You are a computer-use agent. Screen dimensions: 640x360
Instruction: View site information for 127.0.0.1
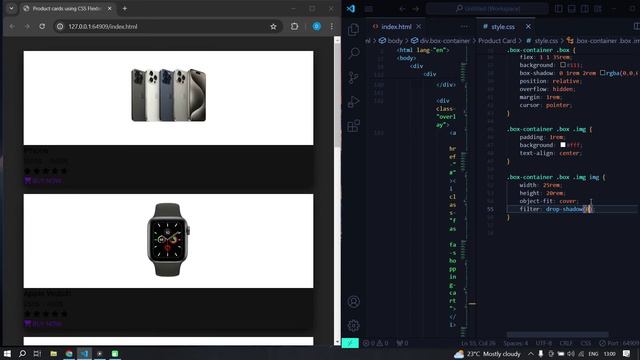[60, 27]
